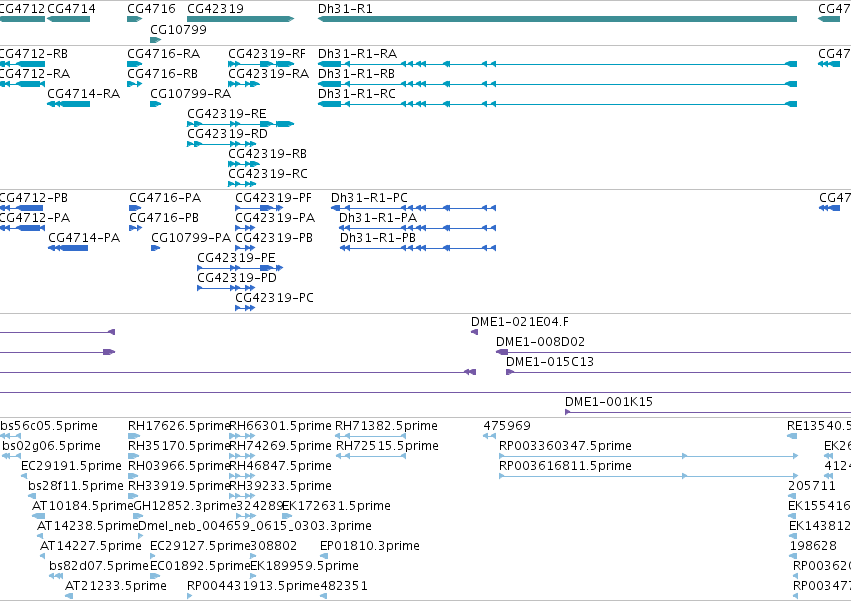Open transcript CG42319-RC
This screenshot has width=851, height=601.
click(x=242, y=184)
